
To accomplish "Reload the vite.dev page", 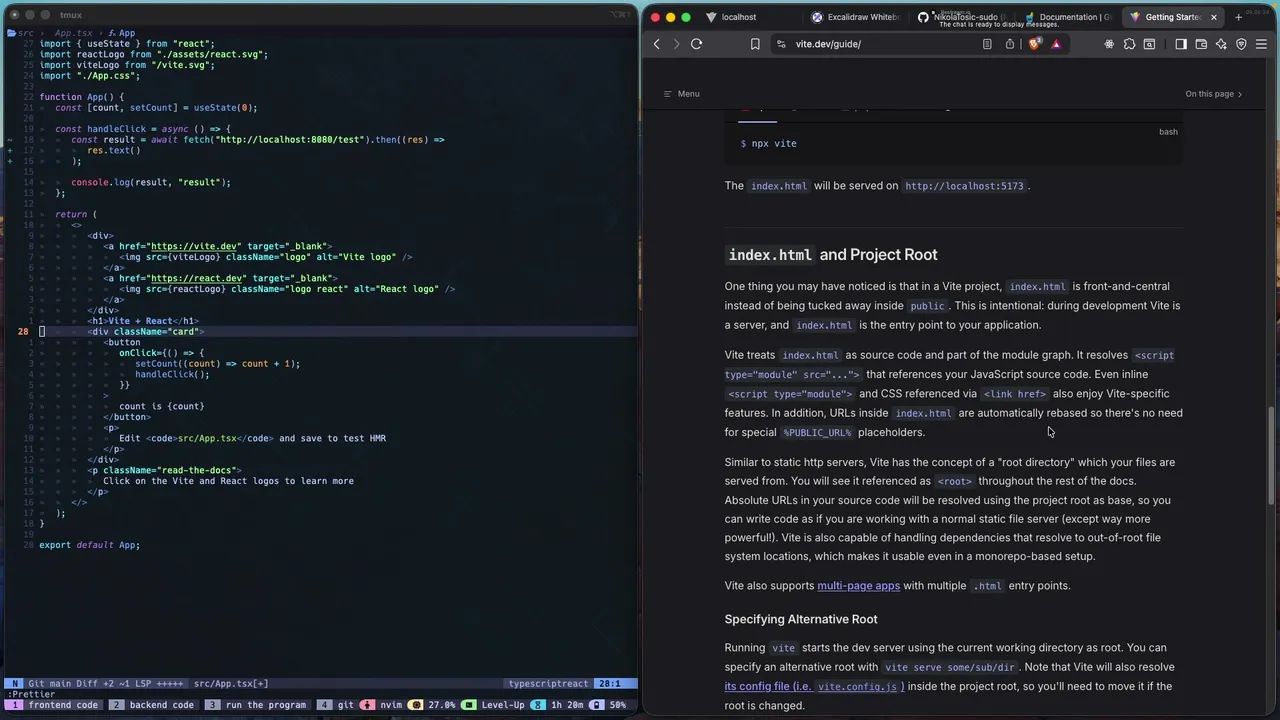I will 697,44.
